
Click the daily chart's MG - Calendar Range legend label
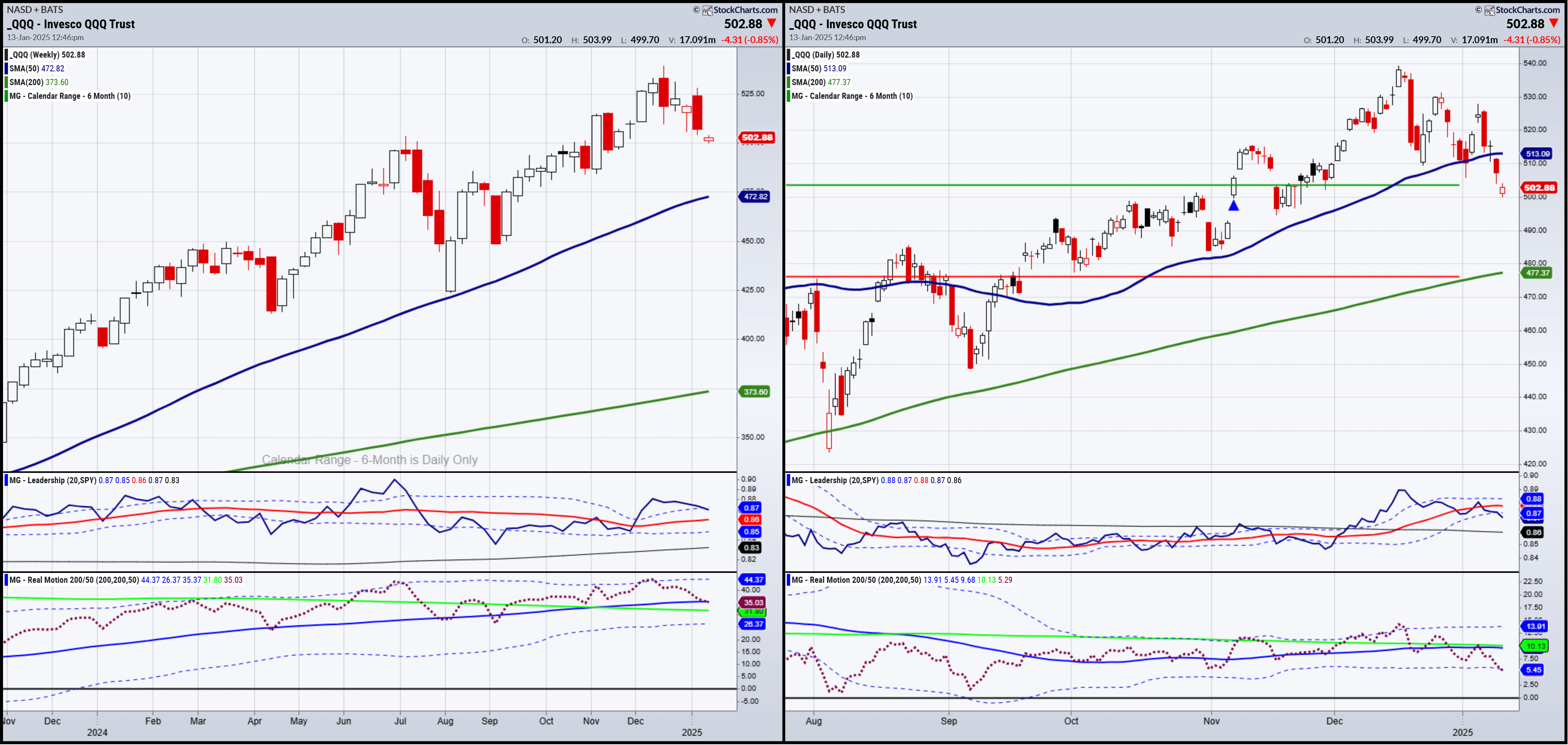tap(852, 96)
